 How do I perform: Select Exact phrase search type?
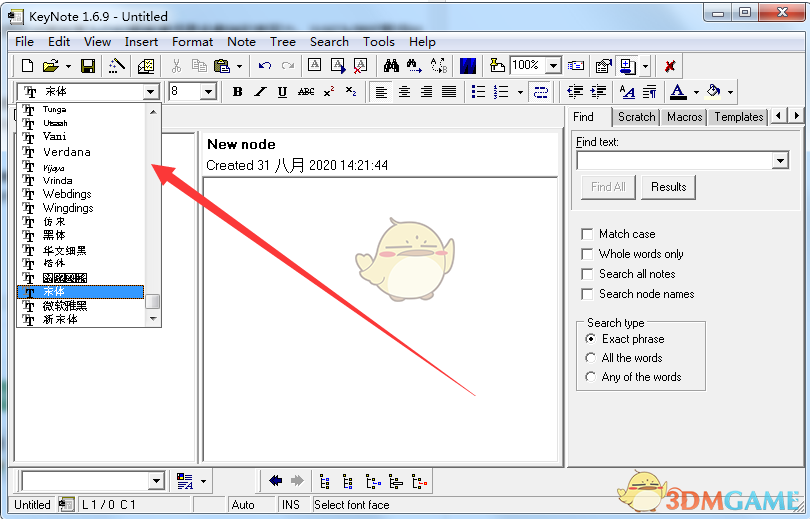[x=590, y=339]
